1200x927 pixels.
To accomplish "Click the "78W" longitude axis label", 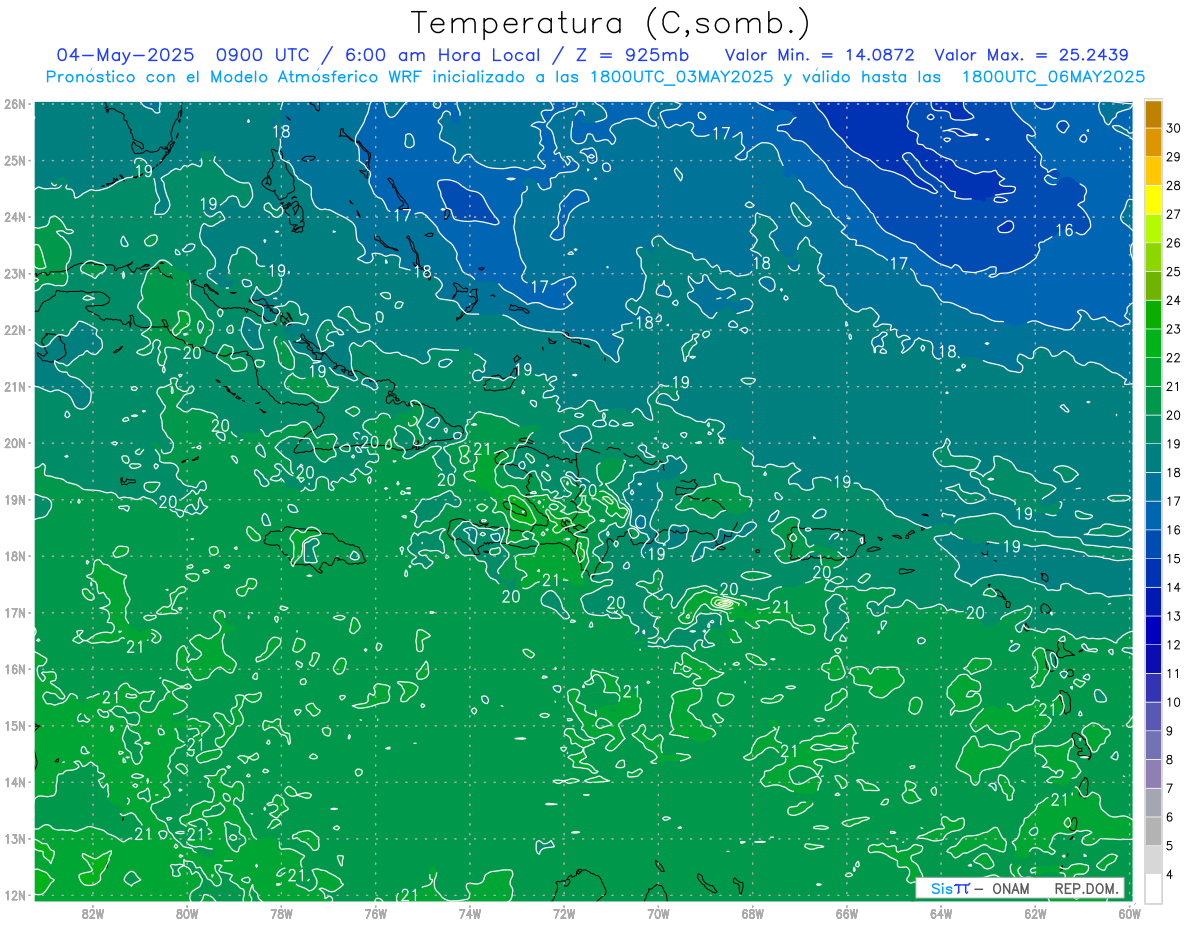I will point(281,913).
